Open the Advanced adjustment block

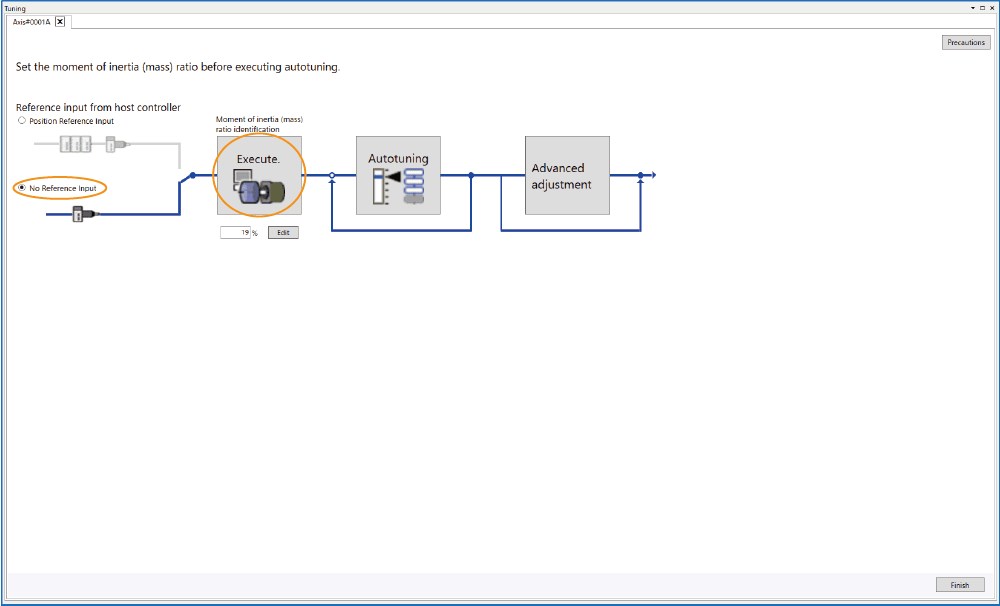[567, 175]
